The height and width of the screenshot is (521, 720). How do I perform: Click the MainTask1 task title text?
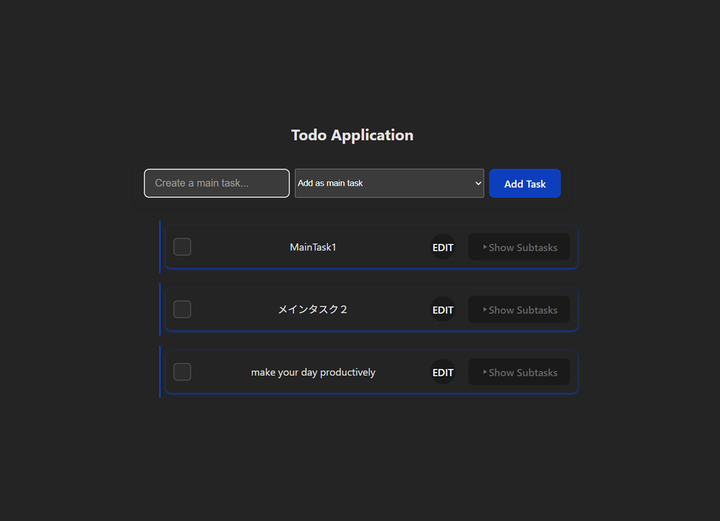(313, 247)
